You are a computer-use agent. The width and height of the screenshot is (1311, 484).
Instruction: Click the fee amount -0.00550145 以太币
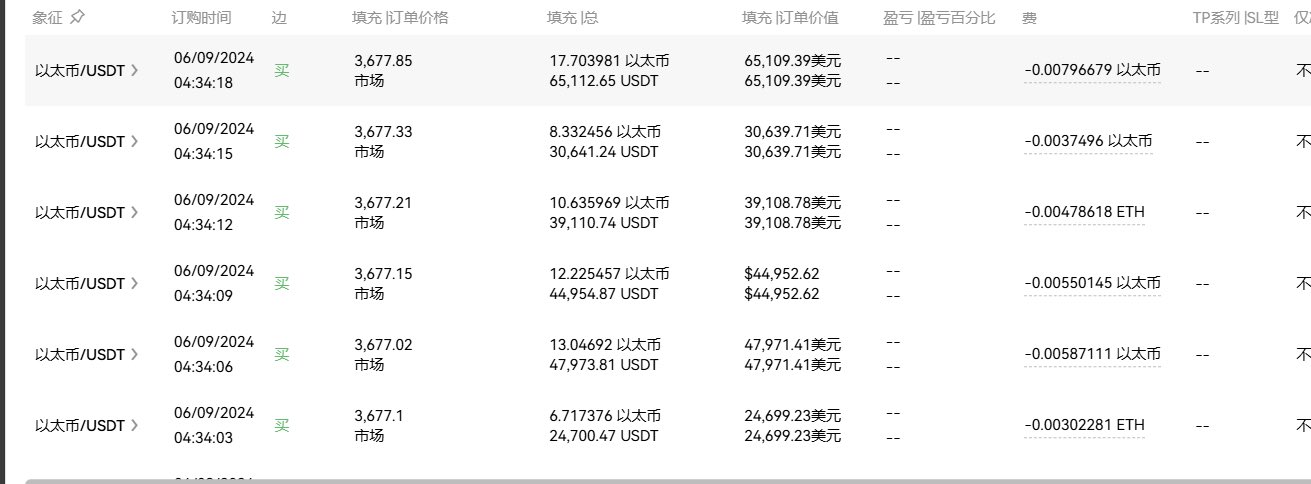pos(1092,283)
